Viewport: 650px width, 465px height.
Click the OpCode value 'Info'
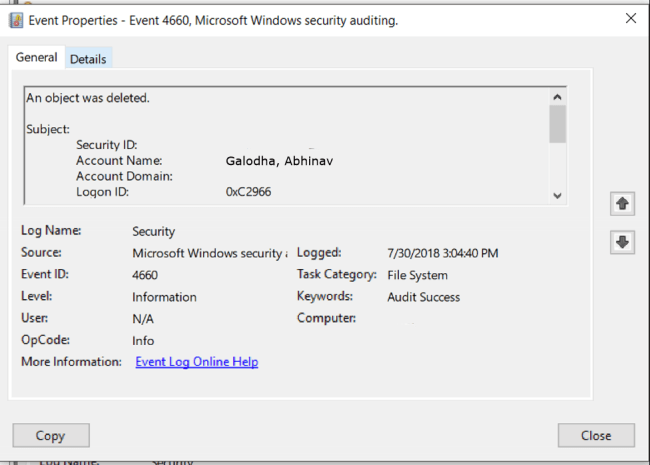(x=143, y=341)
